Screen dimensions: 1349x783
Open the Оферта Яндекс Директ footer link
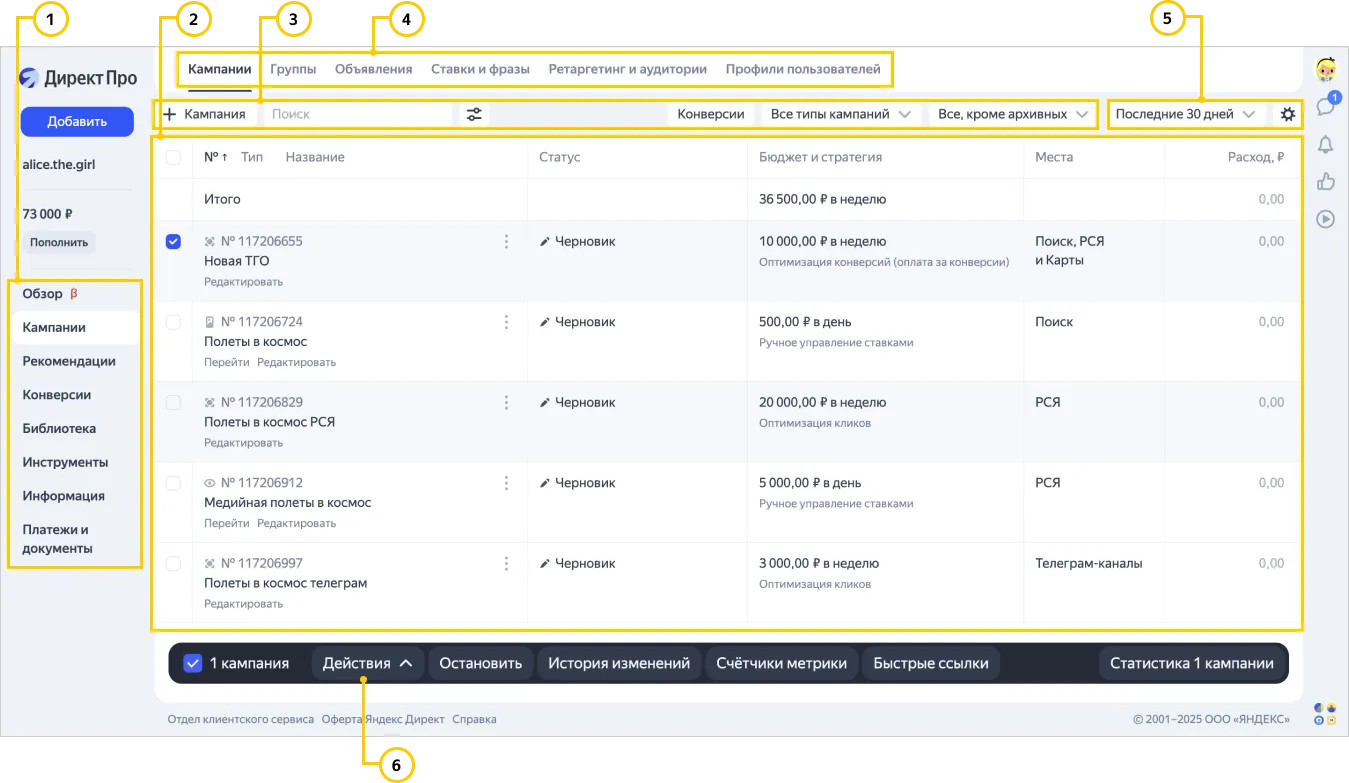[x=383, y=719]
